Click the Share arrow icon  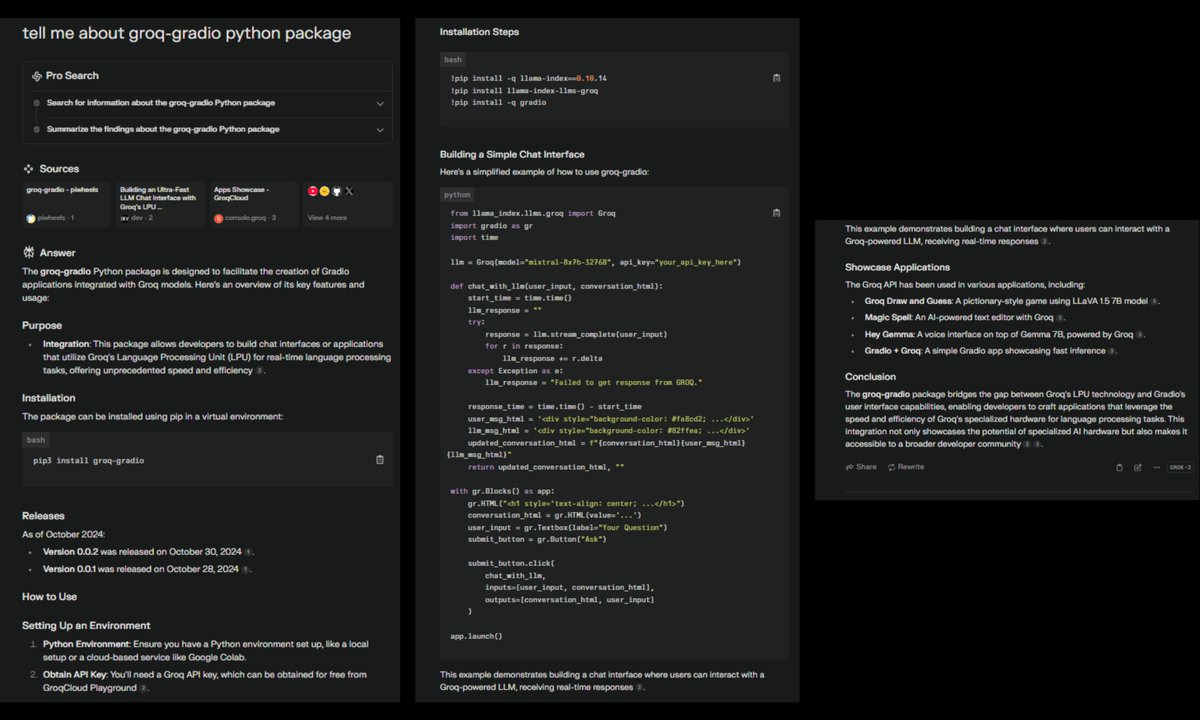click(850, 467)
